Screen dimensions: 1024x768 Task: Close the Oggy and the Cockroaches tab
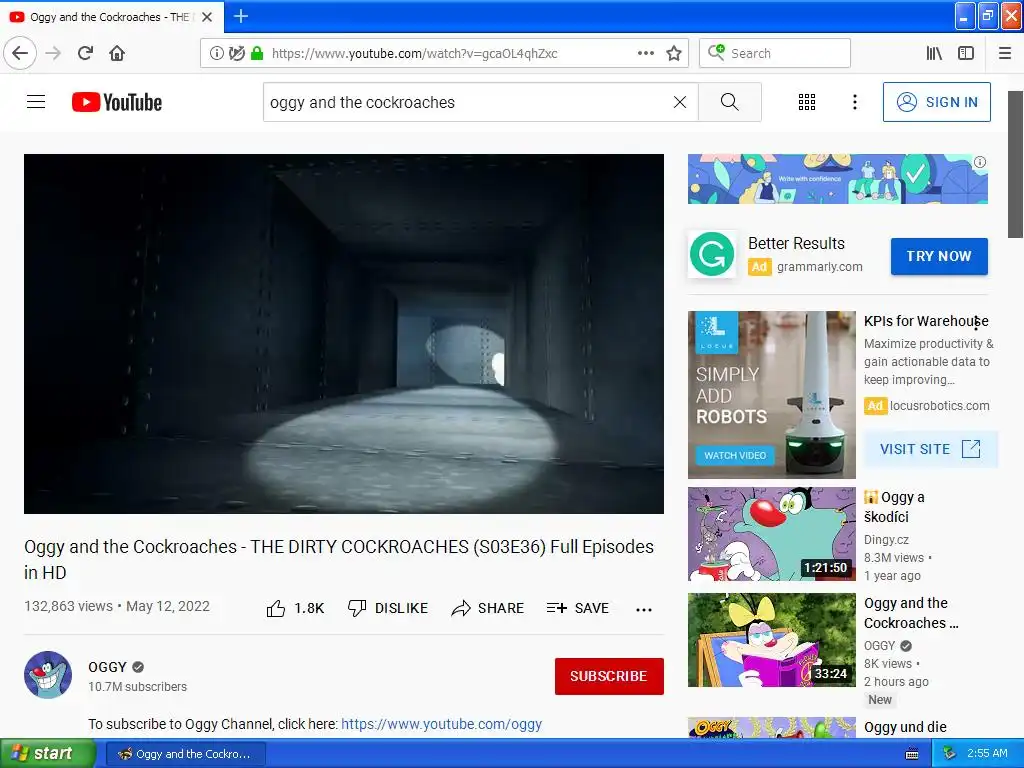pos(207,17)
